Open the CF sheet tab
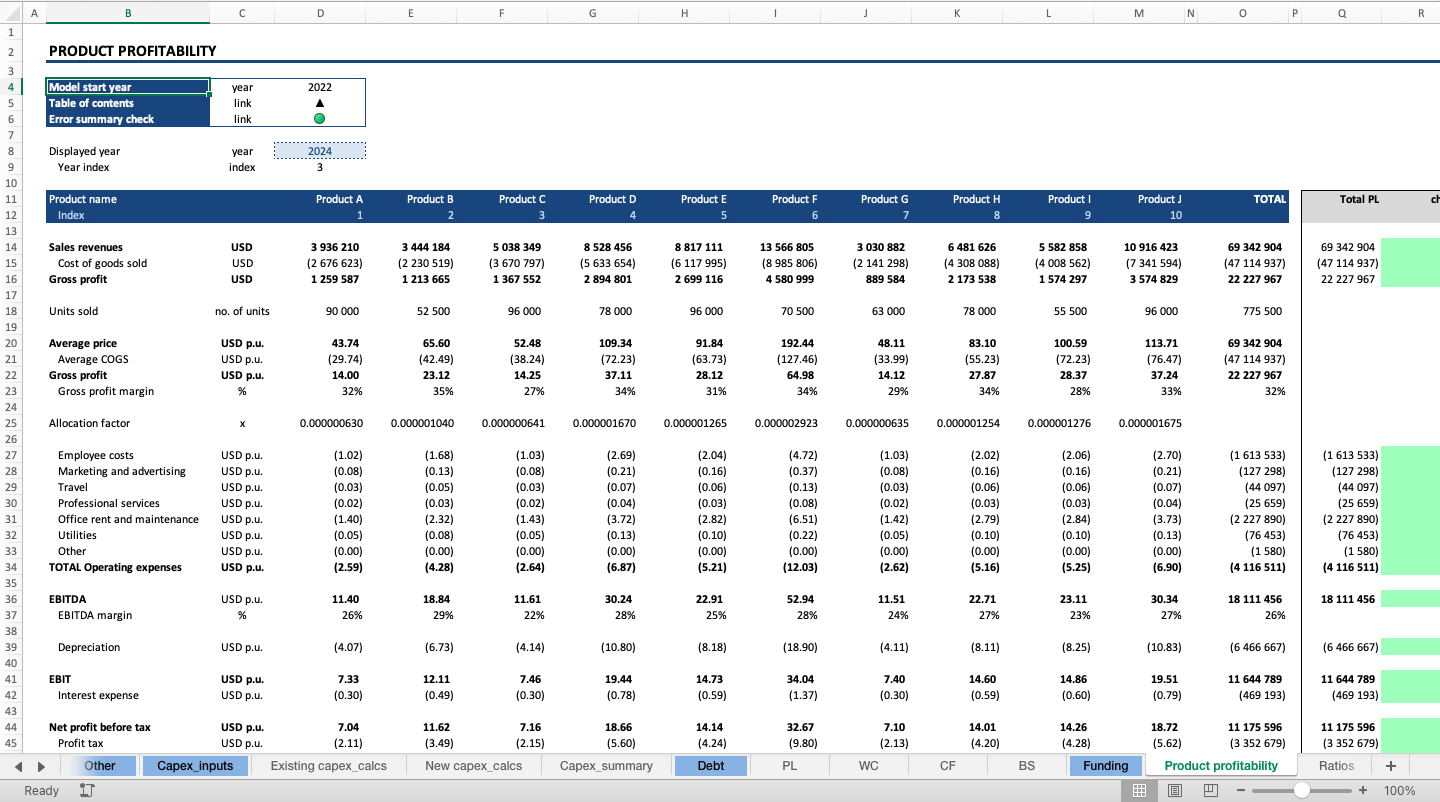Screen dimensions: 1440x802 click(x=948, y=766)
